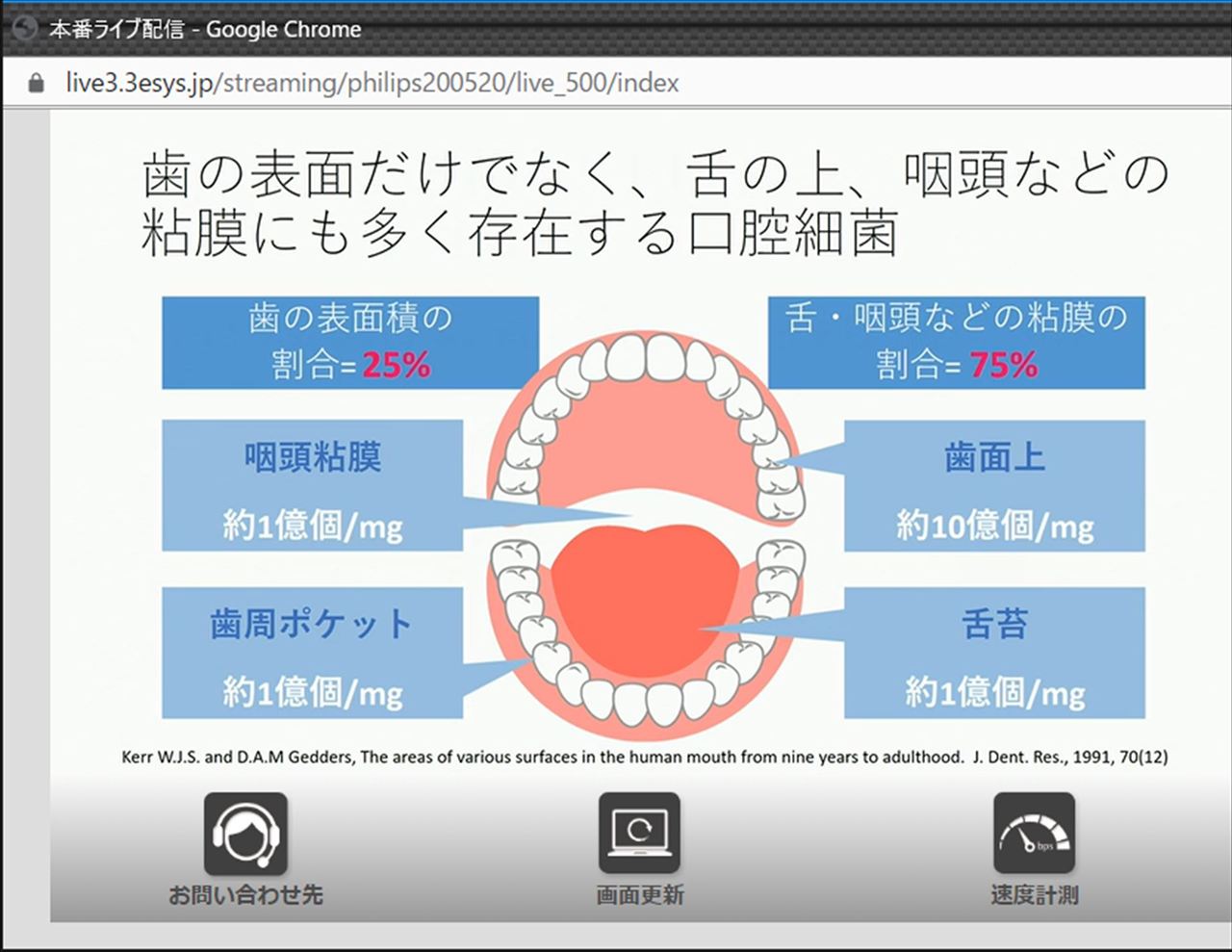Click the Kerr W.J.S. citation text

tap(644, 757)
